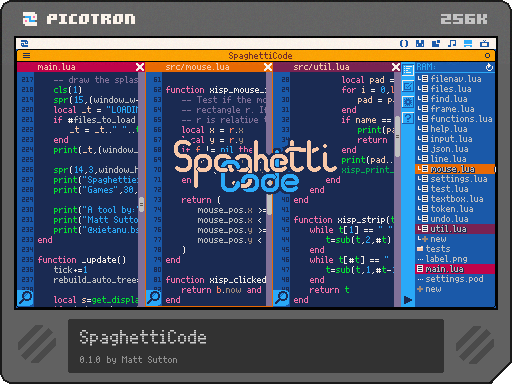Open filenav.lua in the file tree
512x384 pixels.
[455, 79]
